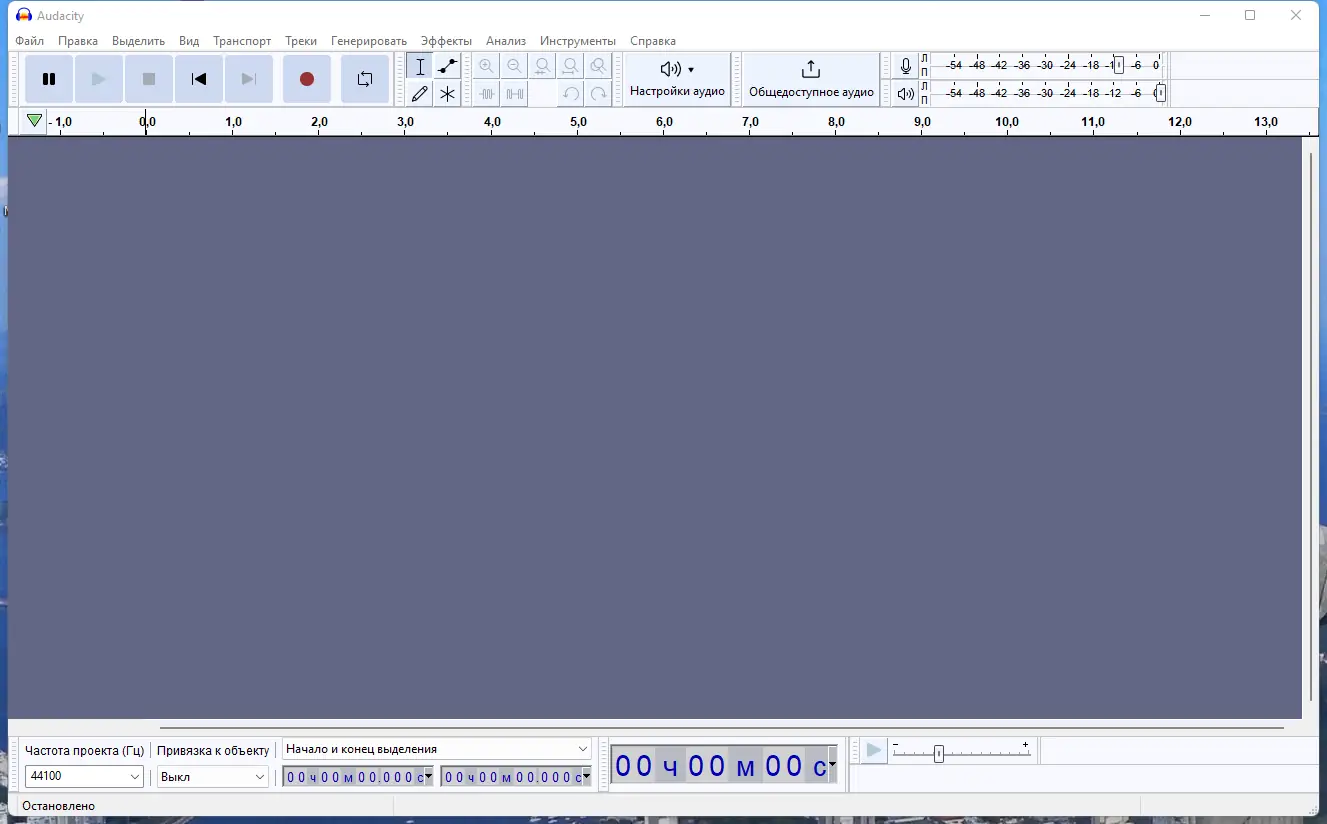
Task: Adjust the recording level slider
Action: [x=1119, y=65]
